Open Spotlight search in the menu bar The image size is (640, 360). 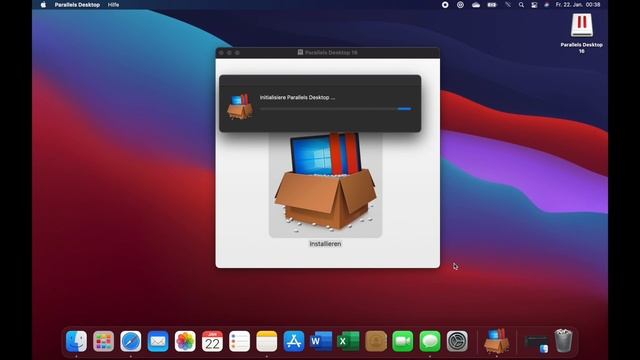tap(521, 5)
